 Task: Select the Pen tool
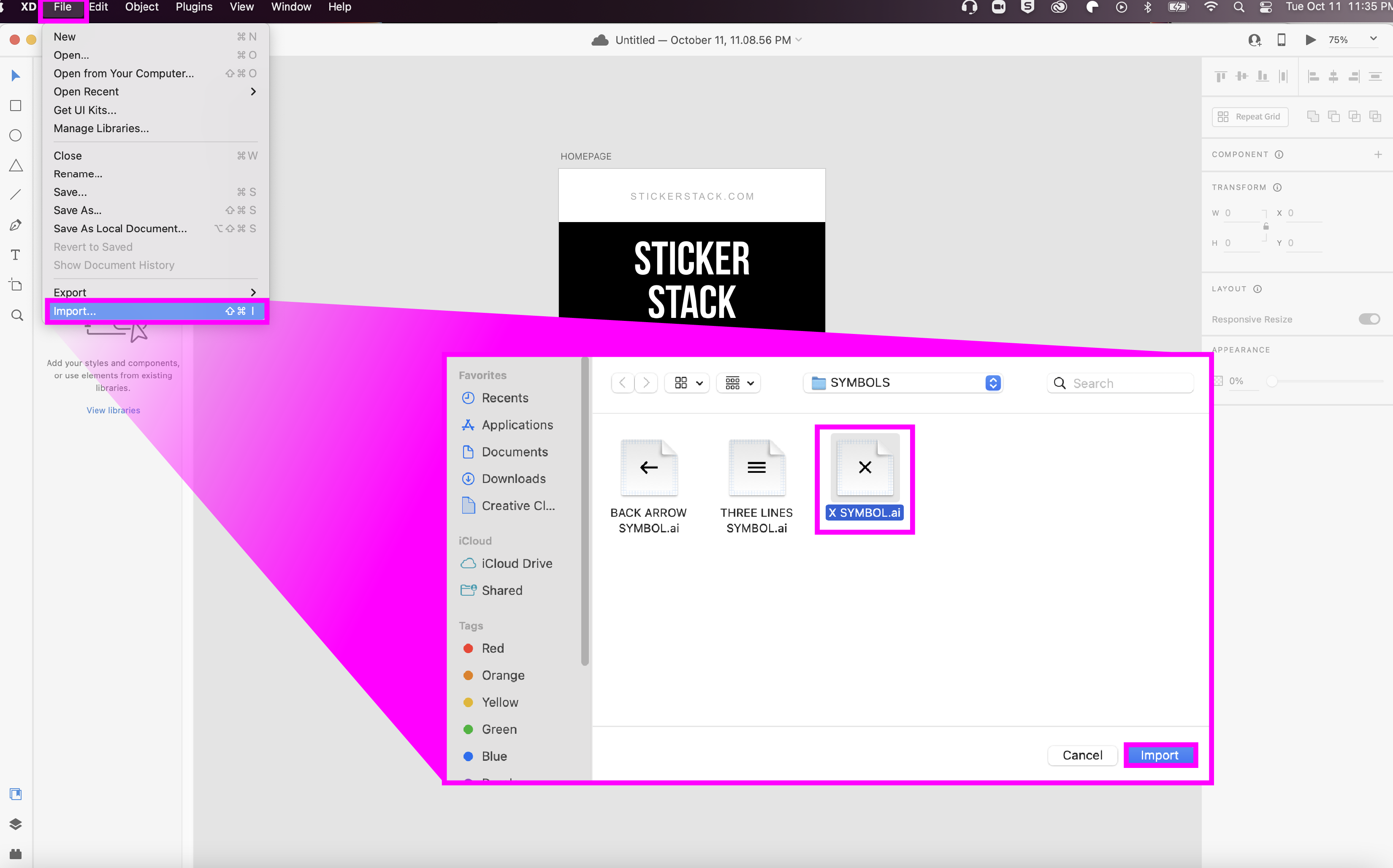click(x=16, y=225)
